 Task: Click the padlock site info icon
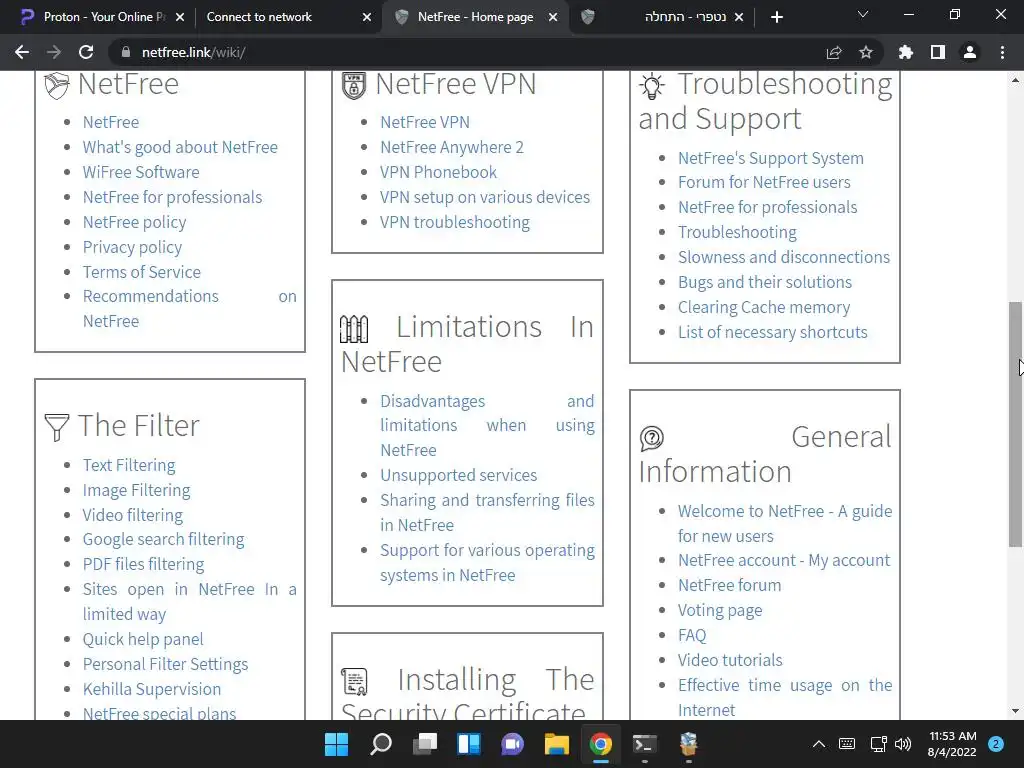[125, 52]
